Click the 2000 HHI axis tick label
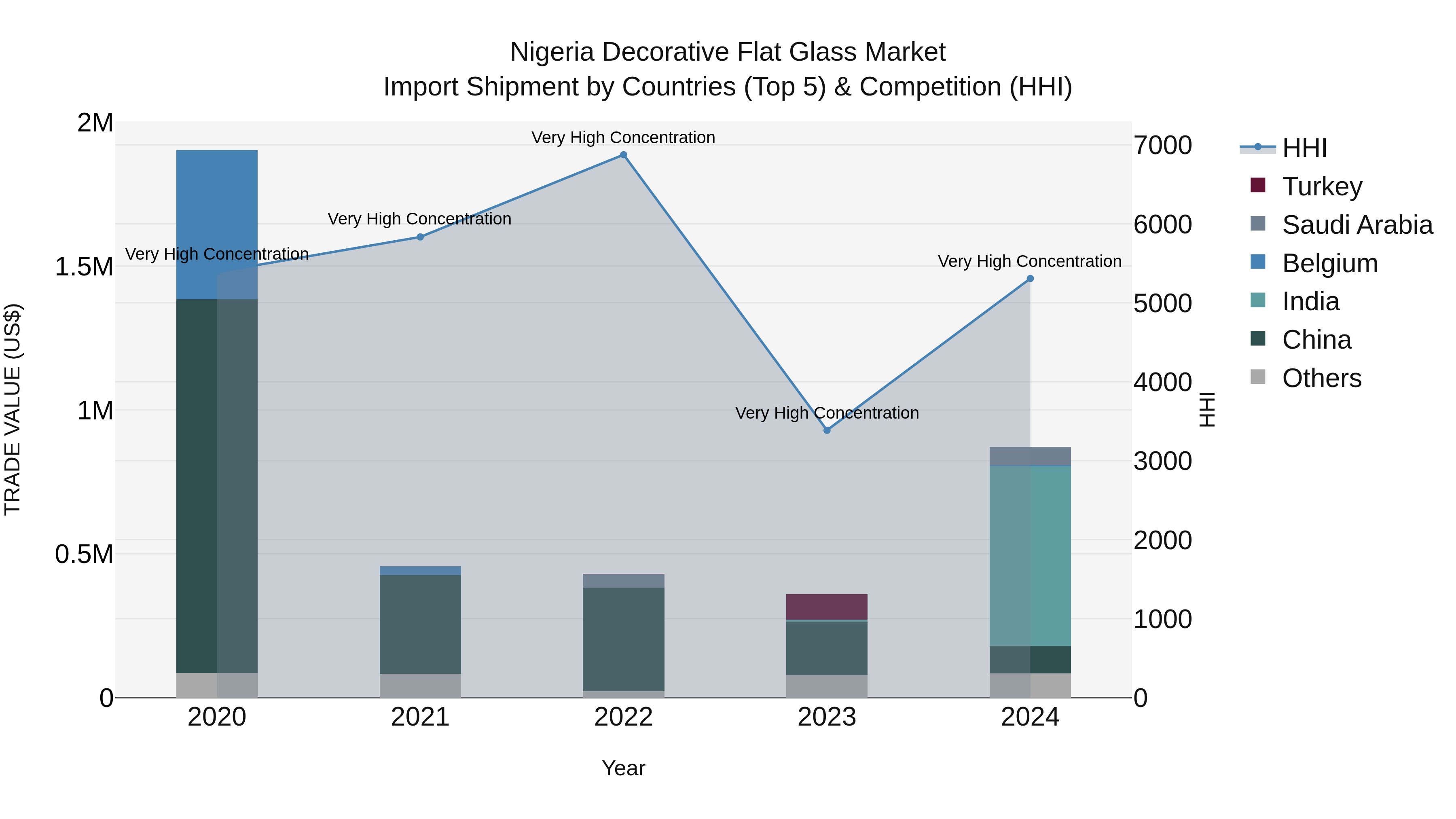This screenshot has height=819, width=1456. [x=1163, y=540]
